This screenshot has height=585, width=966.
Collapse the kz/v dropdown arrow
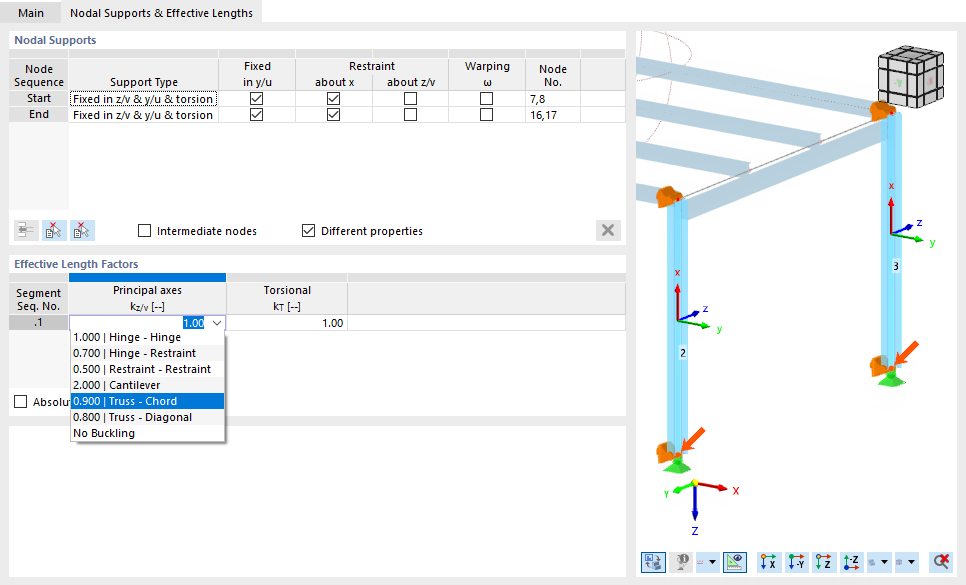(x=217, y=323)
